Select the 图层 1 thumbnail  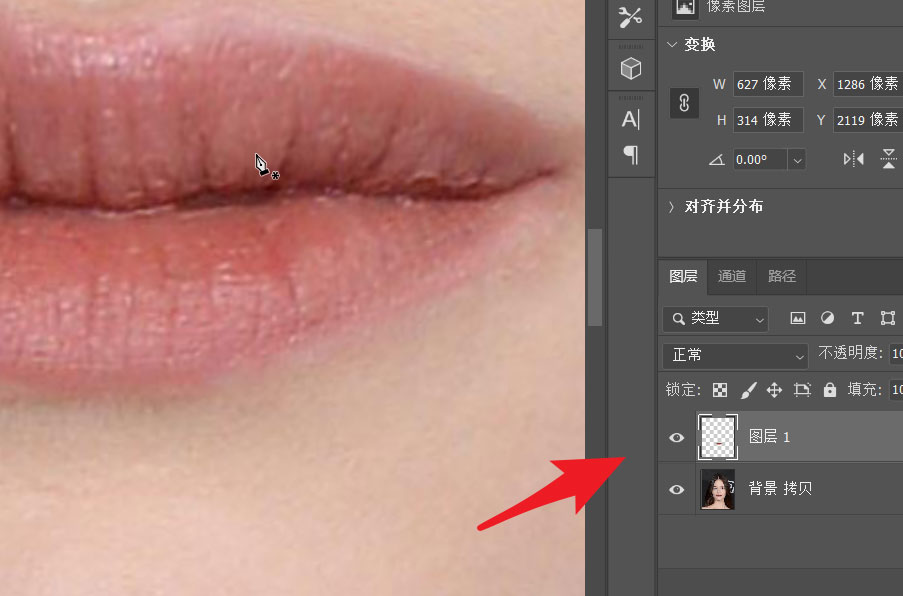718,437
